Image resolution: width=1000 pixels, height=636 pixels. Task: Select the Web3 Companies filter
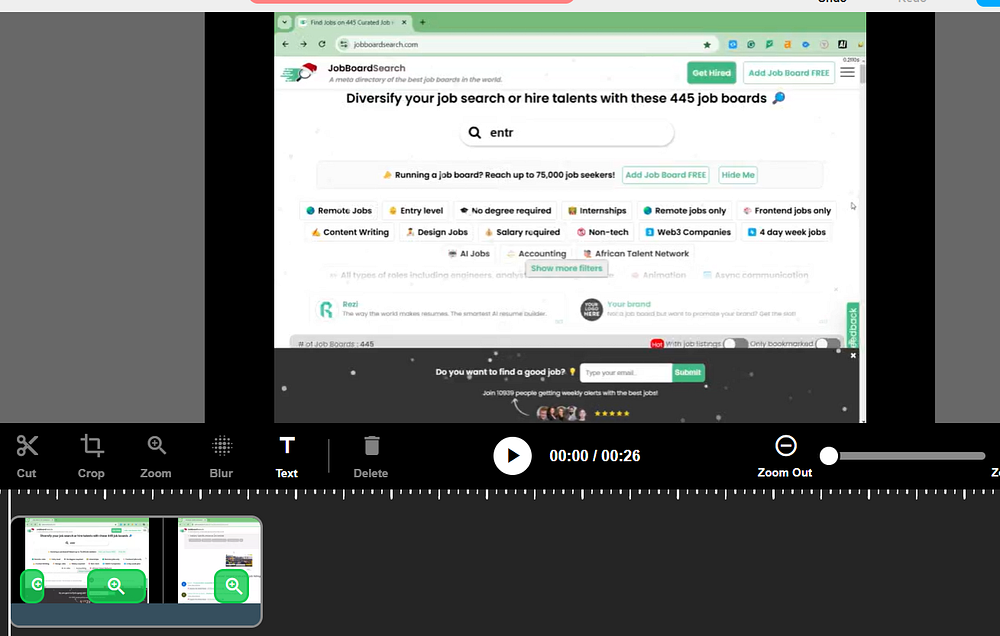tap(688, 232)
